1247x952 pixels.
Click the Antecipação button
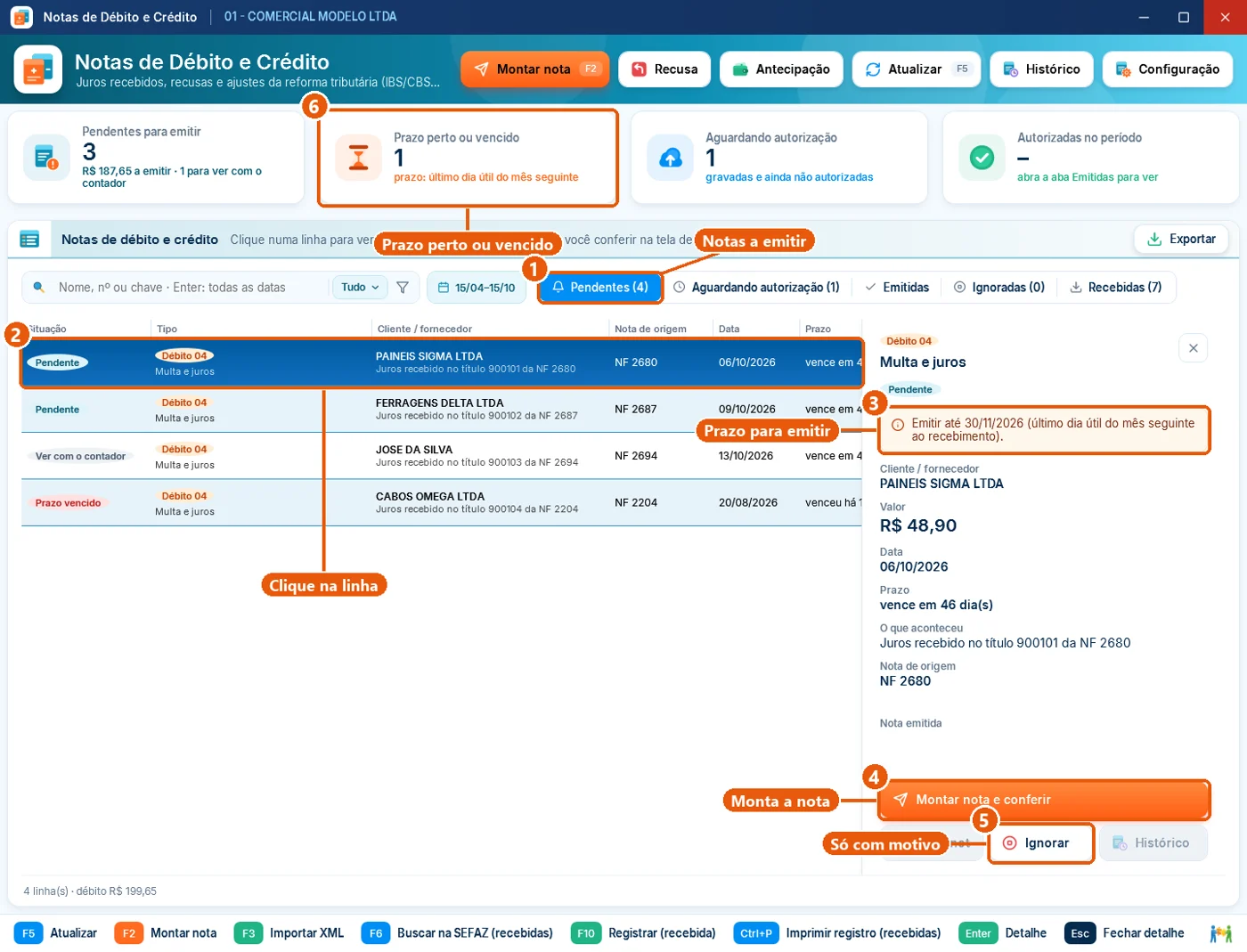point(781,69)
